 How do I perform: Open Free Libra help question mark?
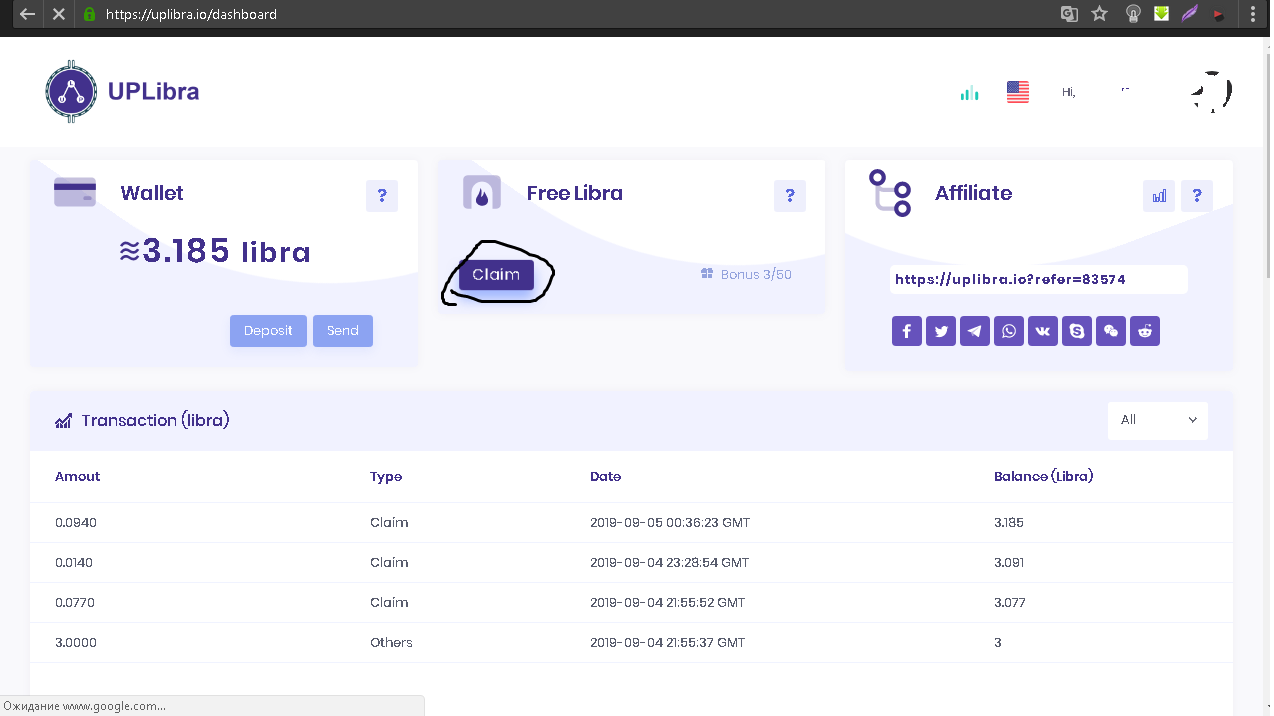tap(790, 196)
